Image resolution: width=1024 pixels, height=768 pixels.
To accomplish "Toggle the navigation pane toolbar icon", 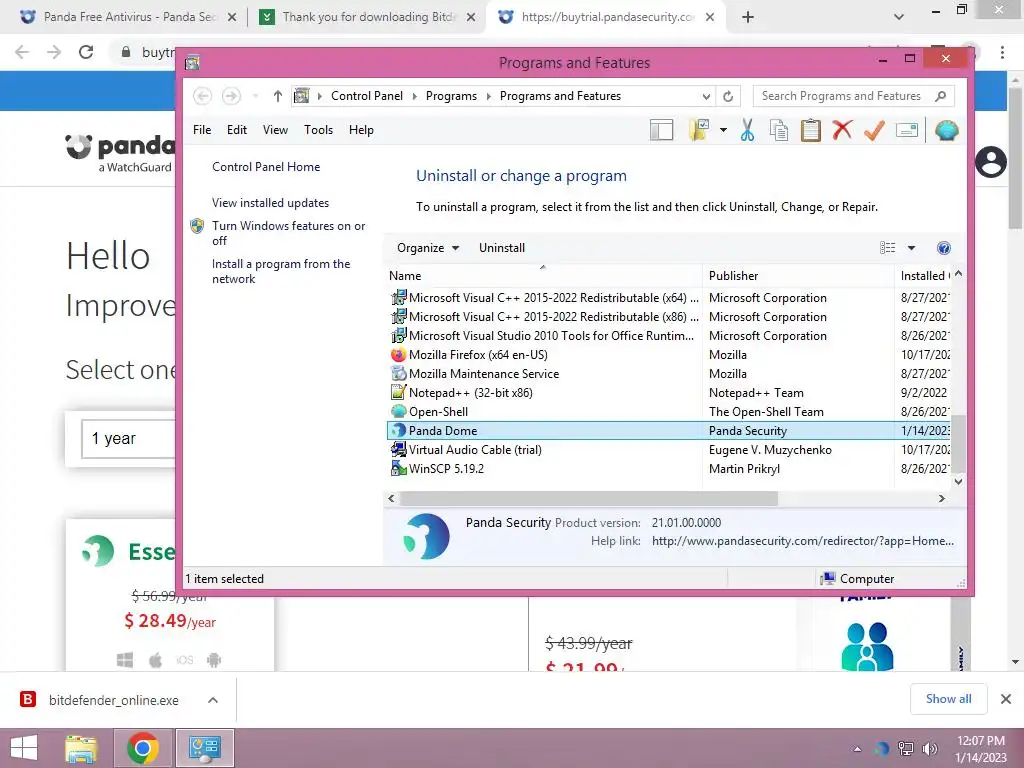I will point(662,130).
